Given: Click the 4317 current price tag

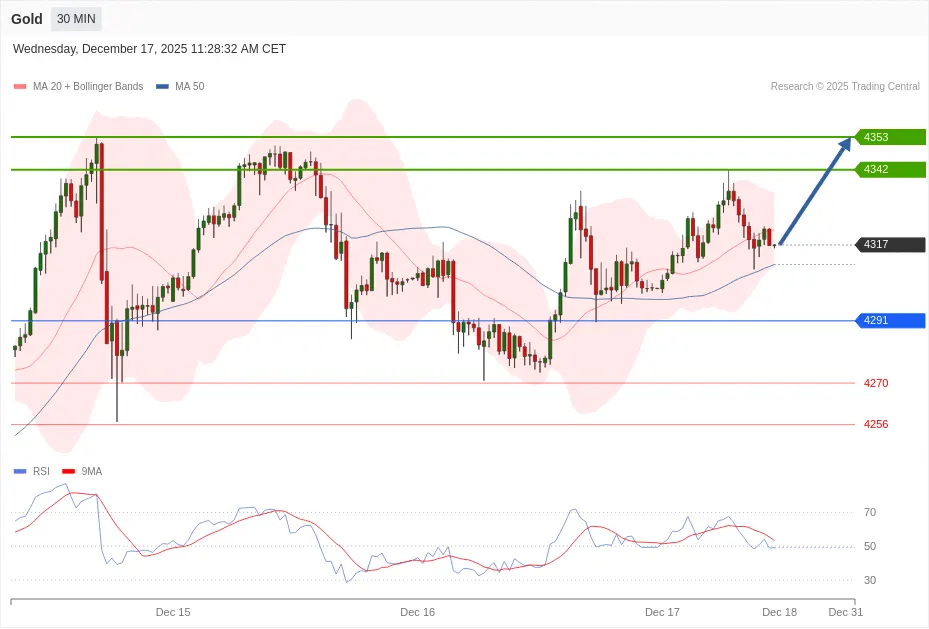Looking at the screenshot, I should [x=889, y=244].
